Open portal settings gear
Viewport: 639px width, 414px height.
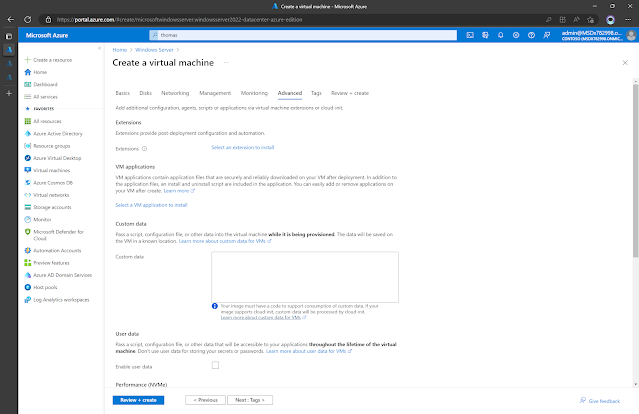[516, 35]
